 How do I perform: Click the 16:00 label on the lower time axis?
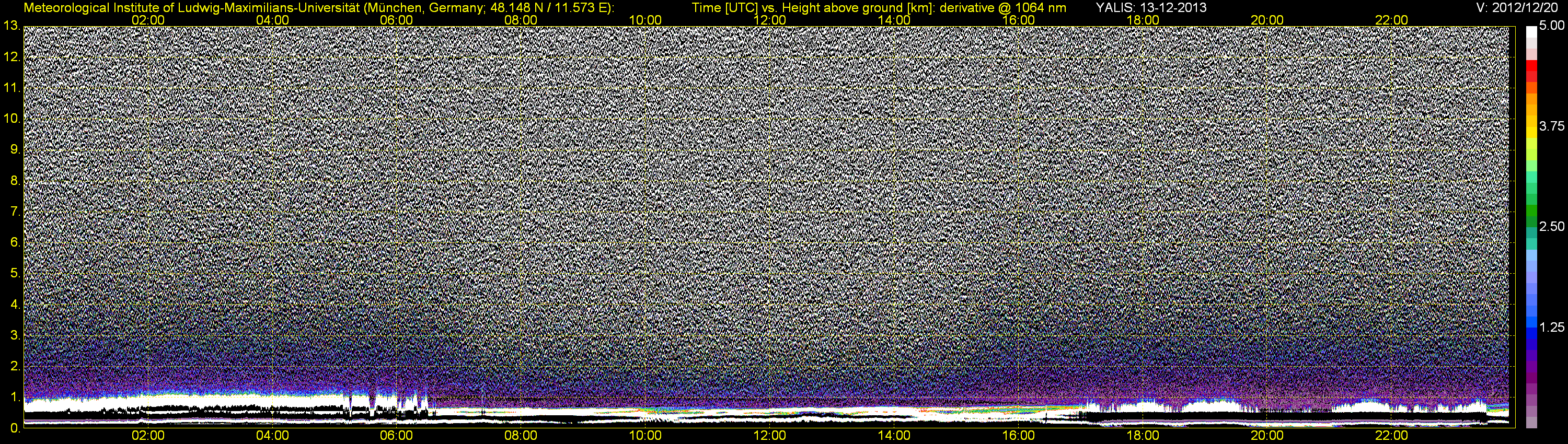point(1018,436)
